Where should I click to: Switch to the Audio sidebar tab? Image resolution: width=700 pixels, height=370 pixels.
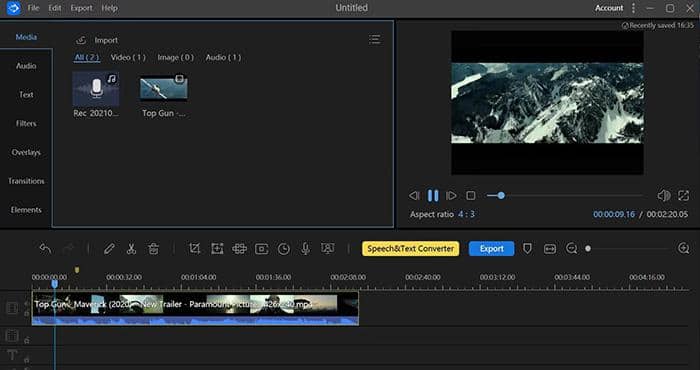pos(26,66)
